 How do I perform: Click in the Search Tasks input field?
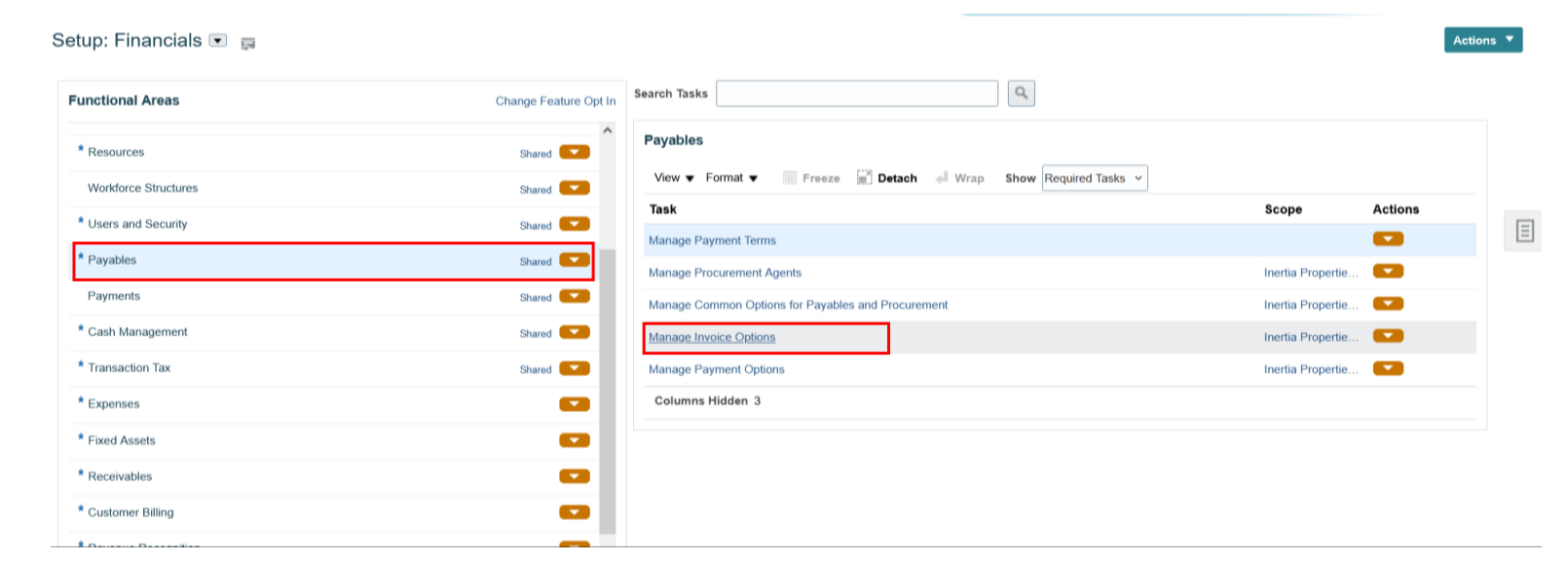[x=857, y=93]
